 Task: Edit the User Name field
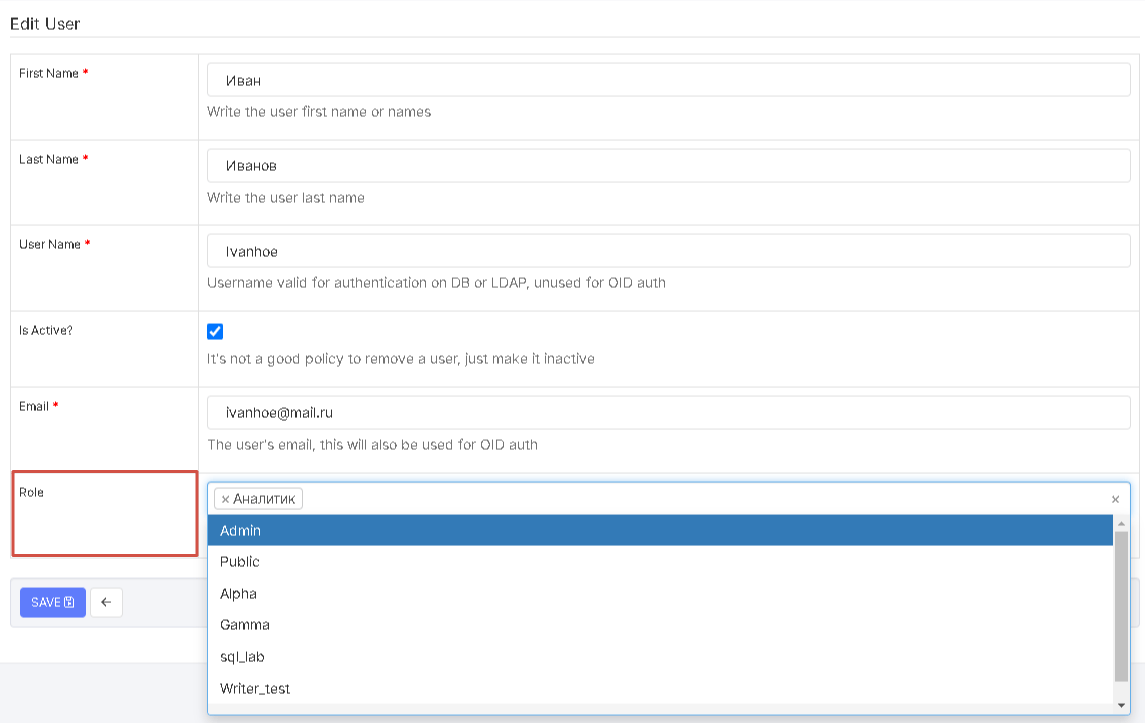tap(668, 252)
